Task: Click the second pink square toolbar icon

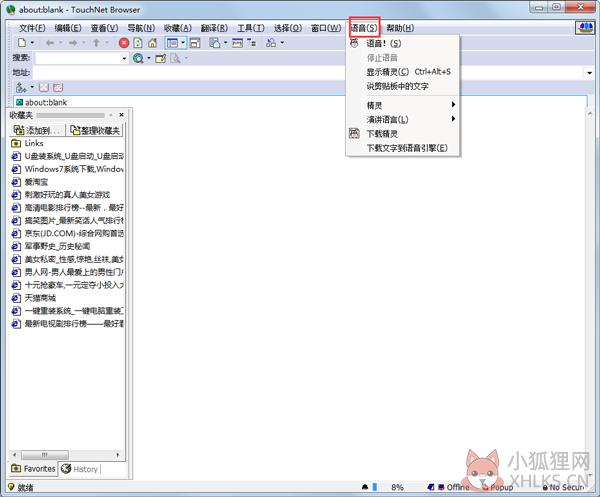Action: pos(57,88)
